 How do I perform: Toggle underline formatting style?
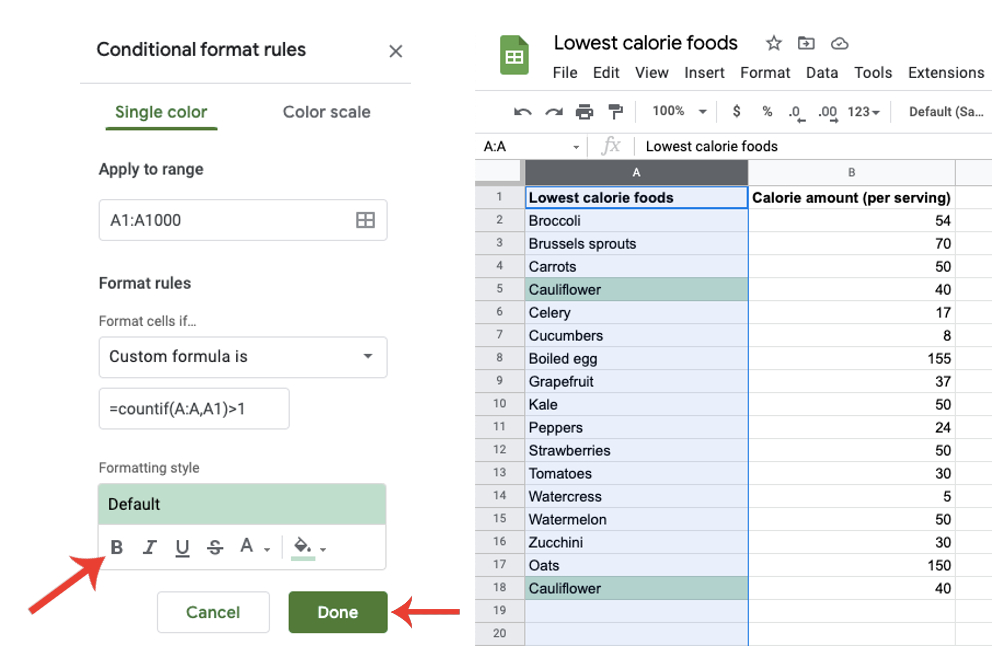click(182, 546)
